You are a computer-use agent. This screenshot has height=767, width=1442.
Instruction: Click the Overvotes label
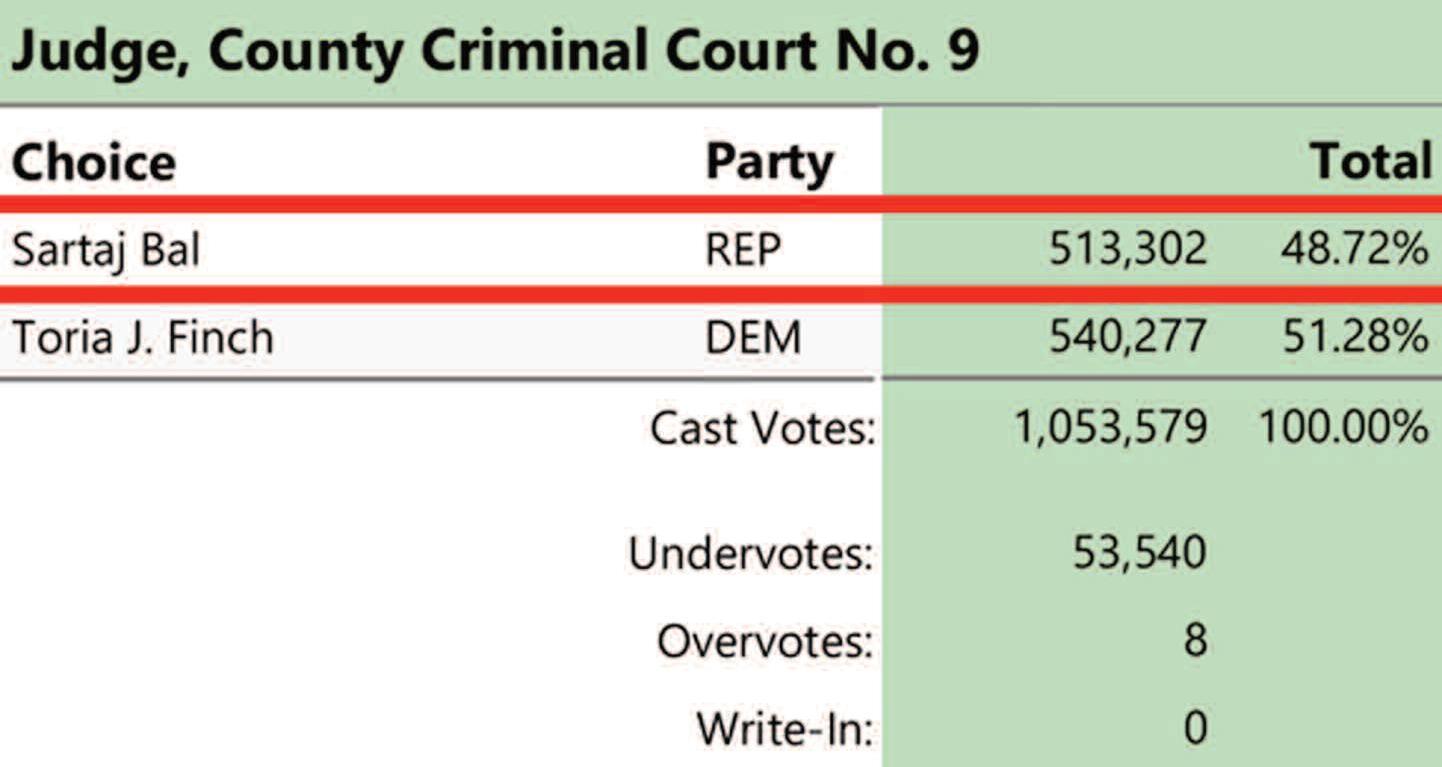coord(765,641)
